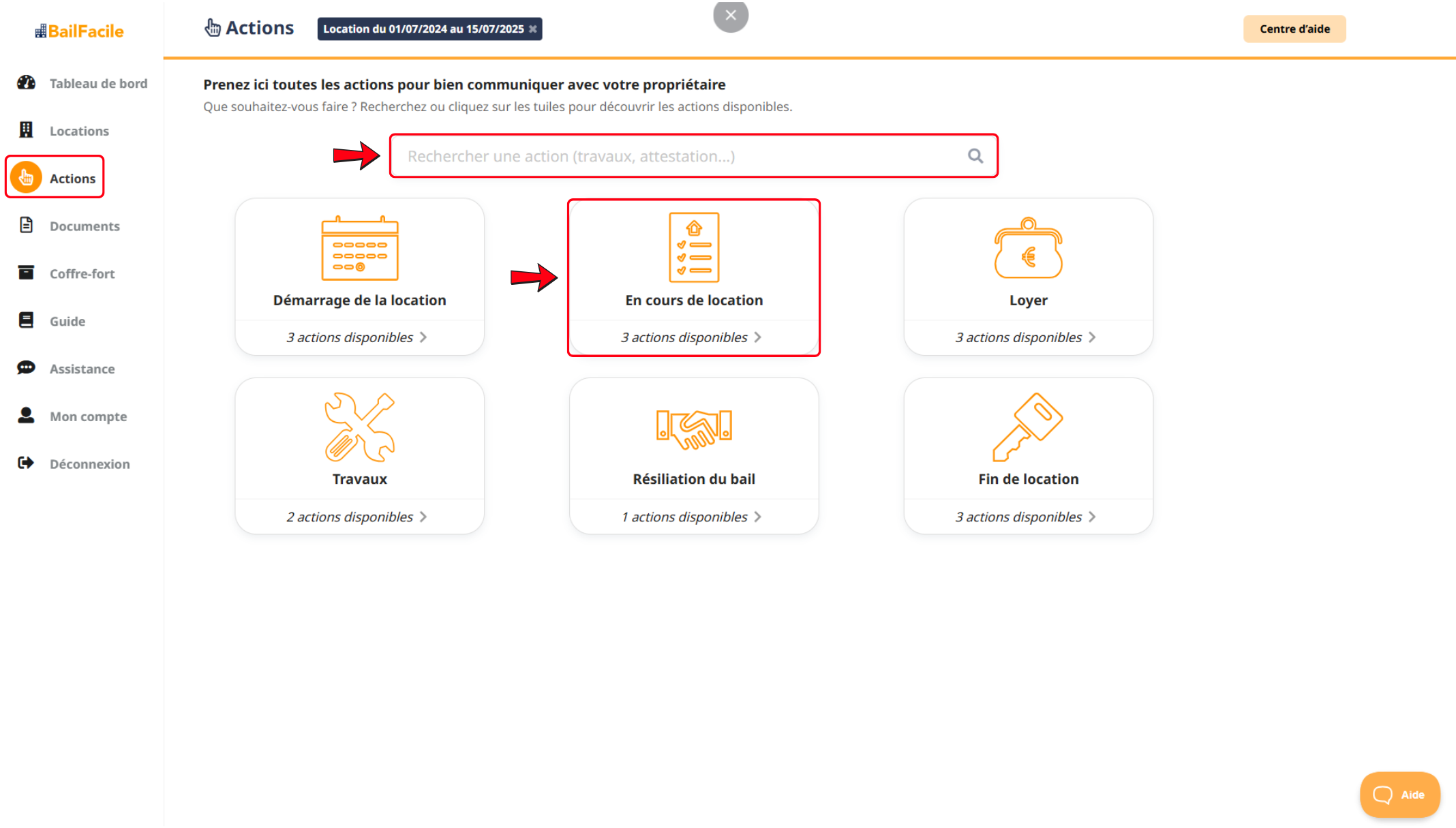Open Tableau de bord in sidebar
The width and height of the screenshot is (1456, 828).
98,83
